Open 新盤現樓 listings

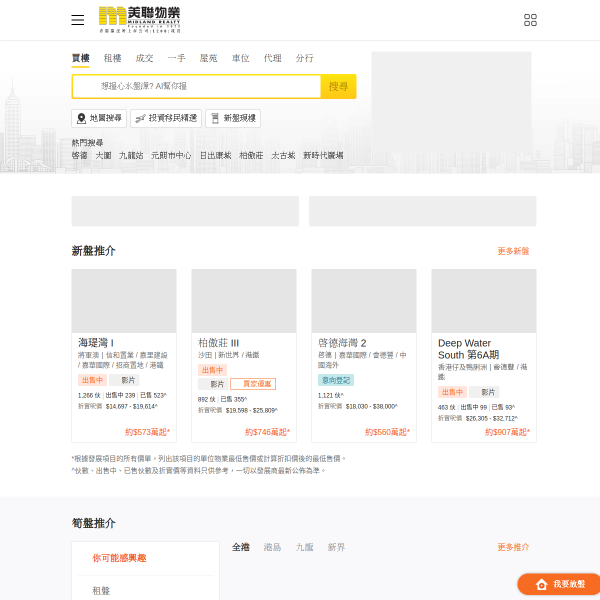pyautogui.click(x=233, y=118)
